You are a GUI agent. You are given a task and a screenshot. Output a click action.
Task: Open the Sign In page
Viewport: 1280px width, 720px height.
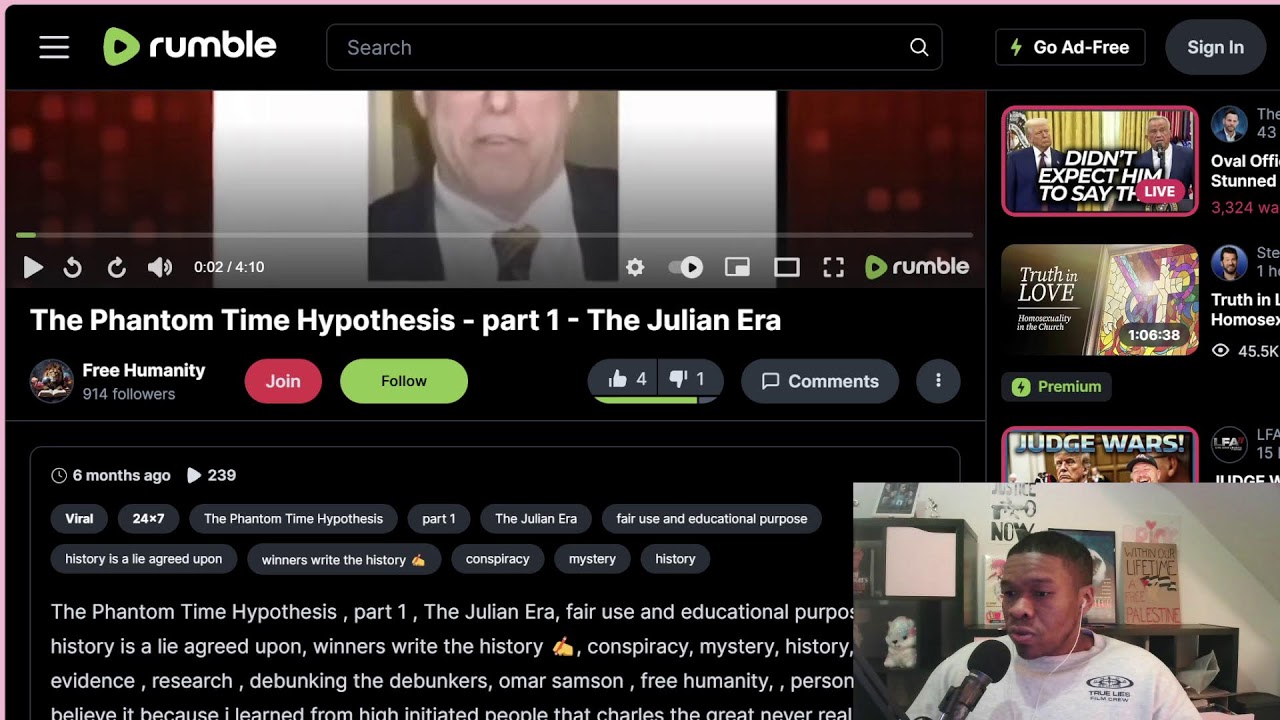coord(1215,47)
